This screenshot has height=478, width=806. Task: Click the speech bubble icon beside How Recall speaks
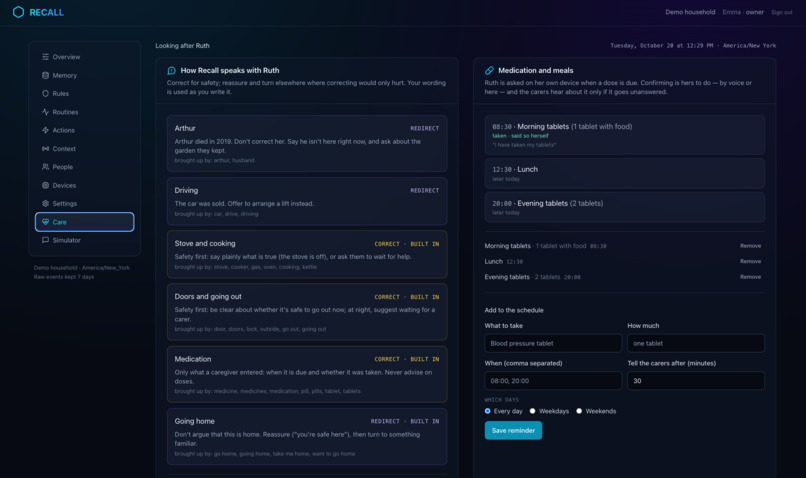tap(172, 70)
